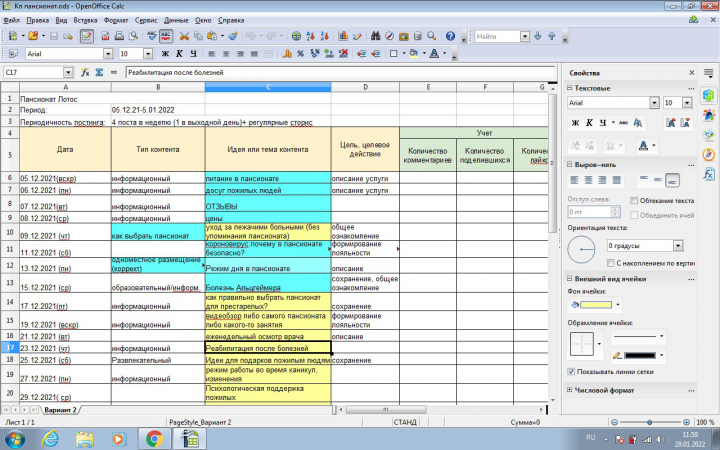
Task: Open the Gallery icon in toolbar
Action: [404, 36]
